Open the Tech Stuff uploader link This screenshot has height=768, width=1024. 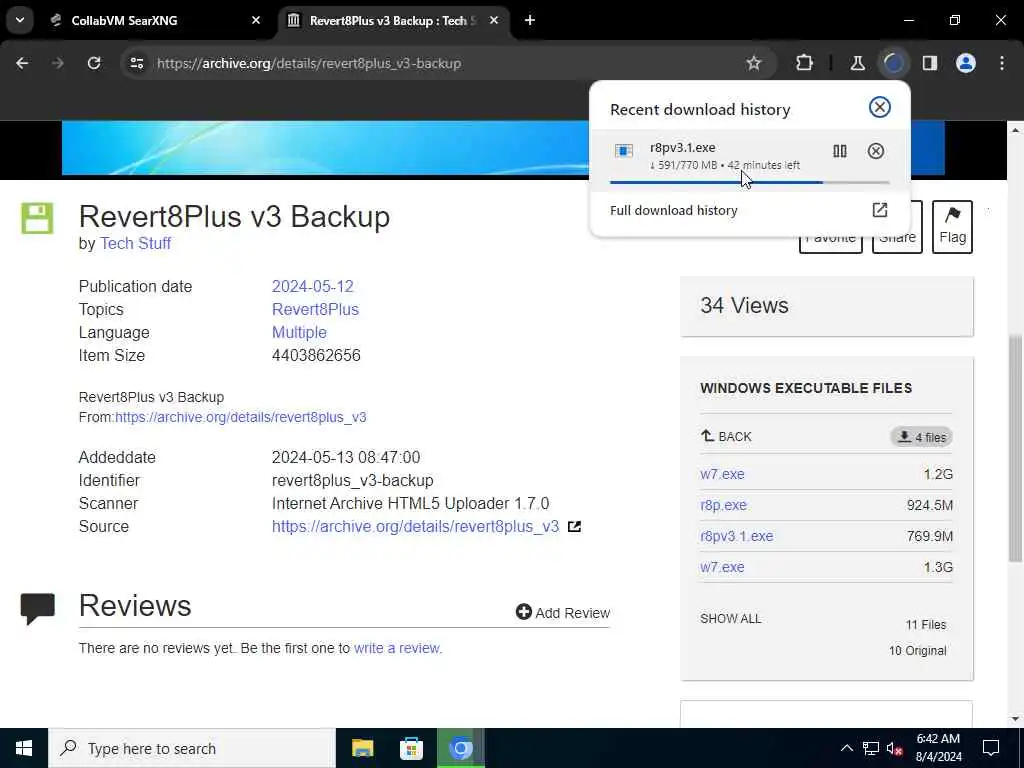click(135, 244)
